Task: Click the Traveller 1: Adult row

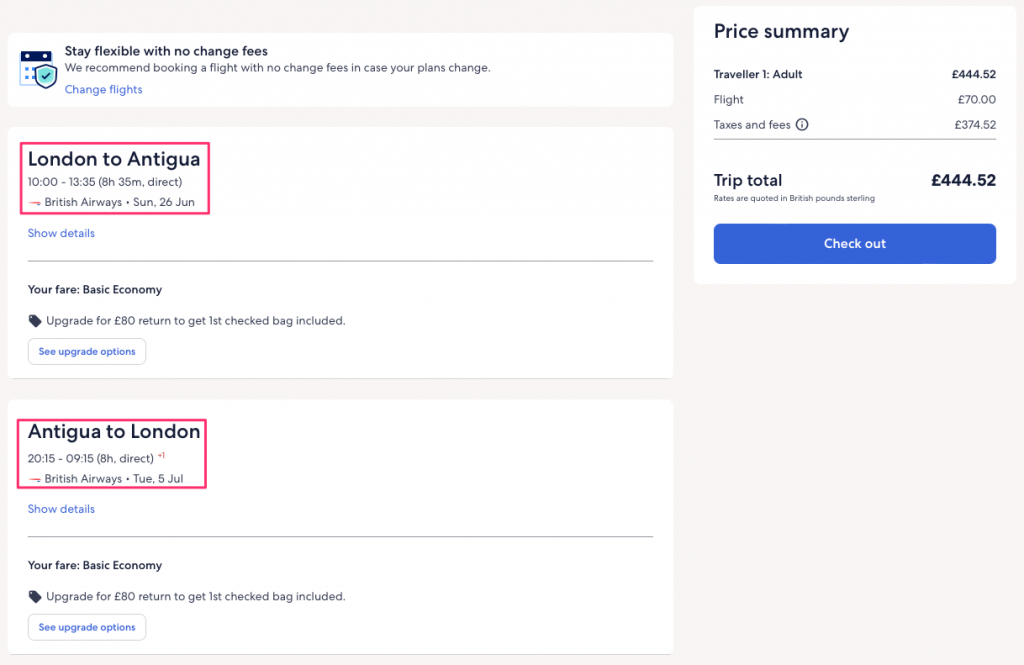Action: [758, 74]
